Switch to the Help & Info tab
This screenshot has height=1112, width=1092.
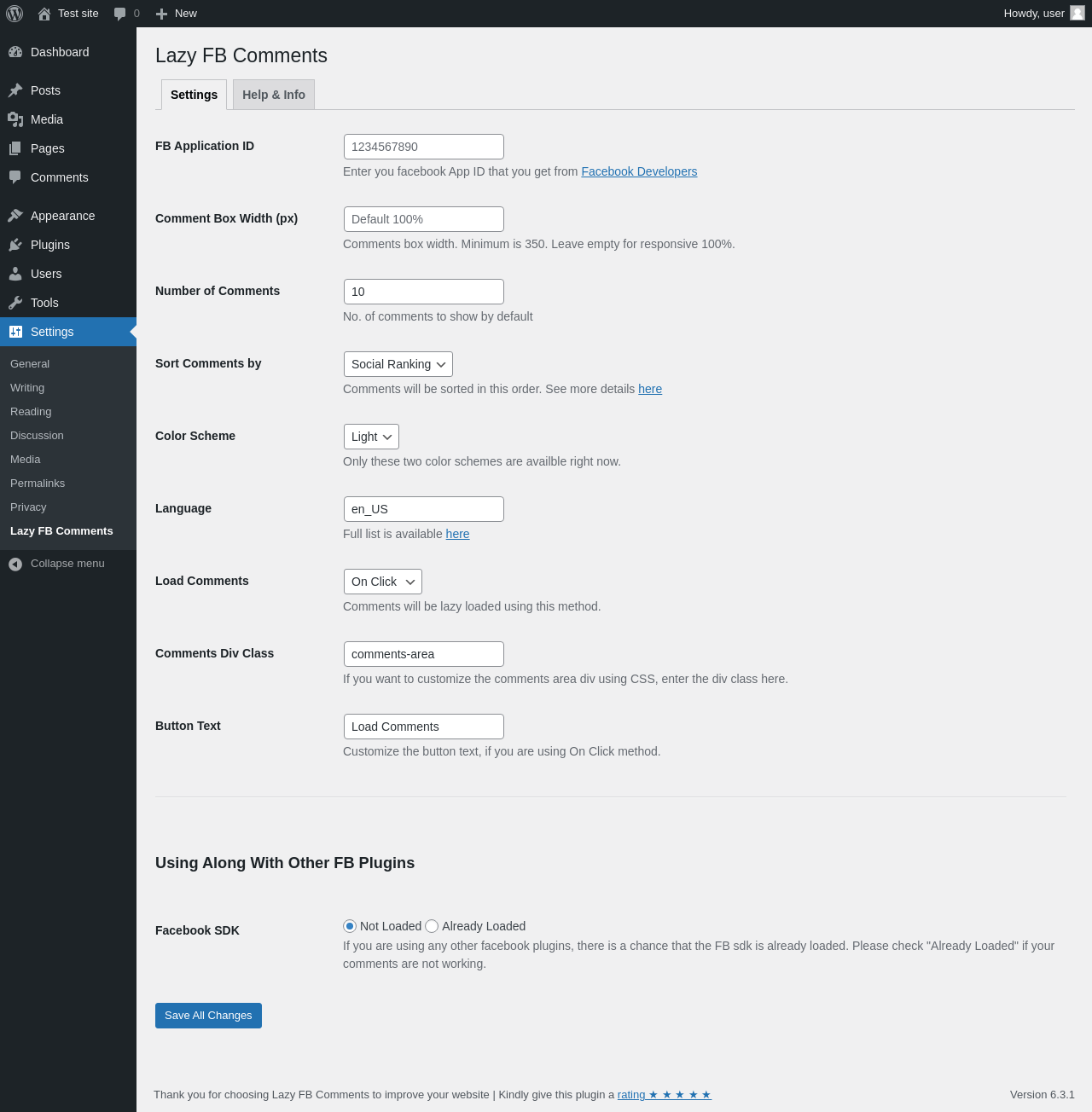pyautogui.click(x=274, y=95)
